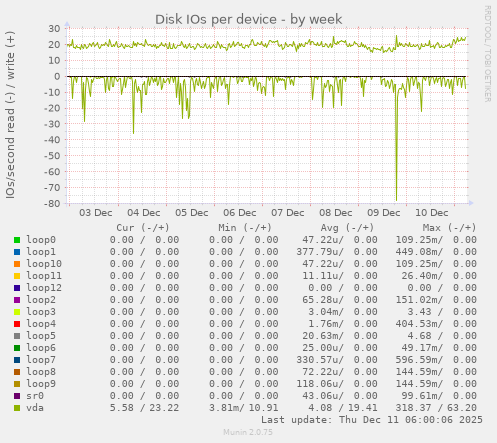This screenshot has width=497, height=443.
Task: Click the loop7 navy legend swatch
Action: (x=17, y=360)
